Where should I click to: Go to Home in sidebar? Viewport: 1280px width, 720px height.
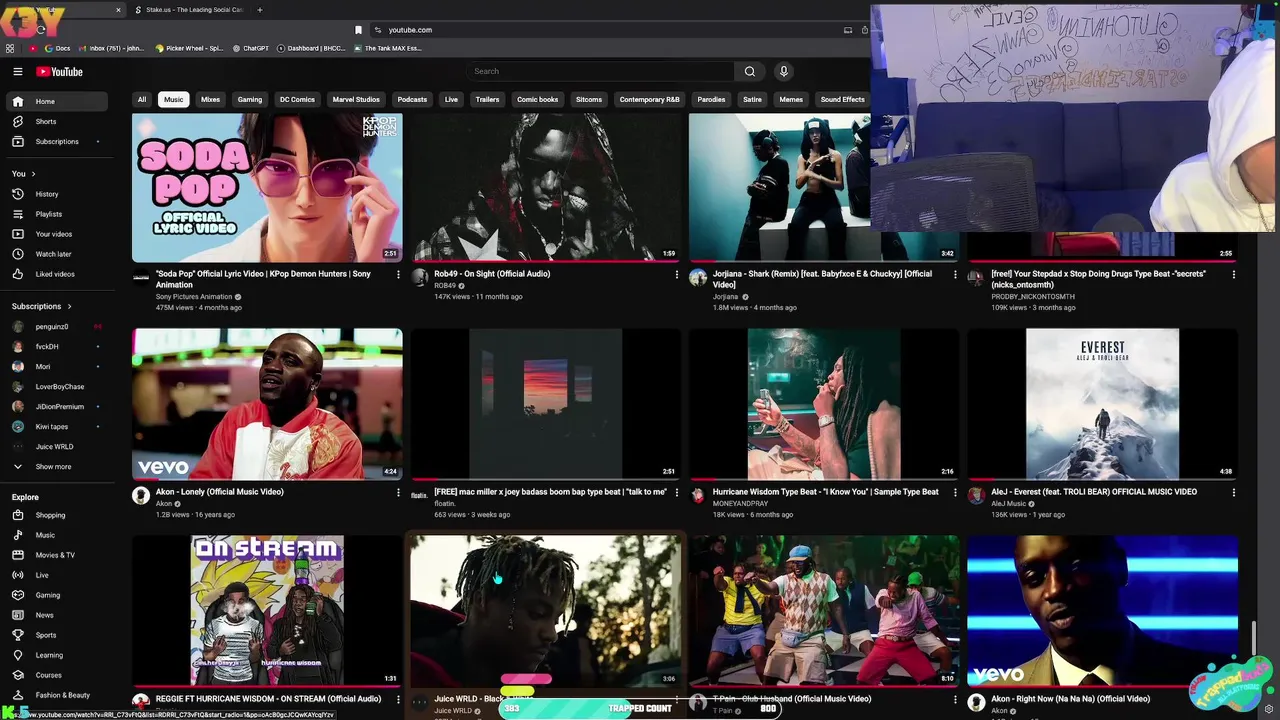click(55, 101)
